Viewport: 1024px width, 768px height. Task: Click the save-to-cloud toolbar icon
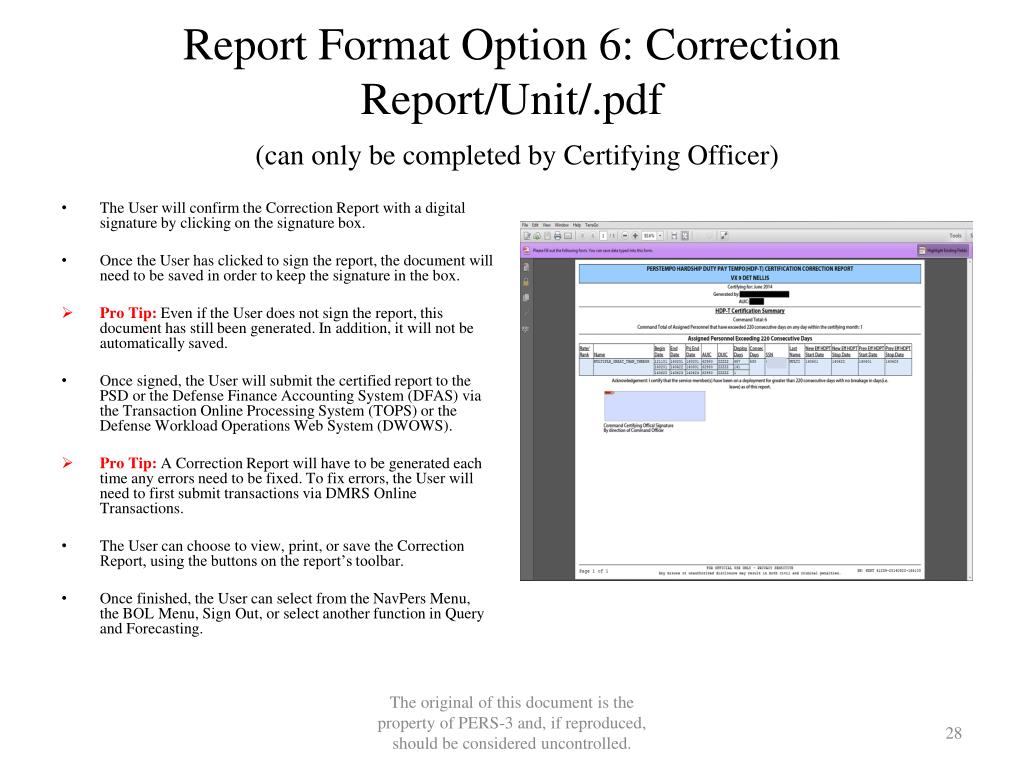[x=537, y=236]
